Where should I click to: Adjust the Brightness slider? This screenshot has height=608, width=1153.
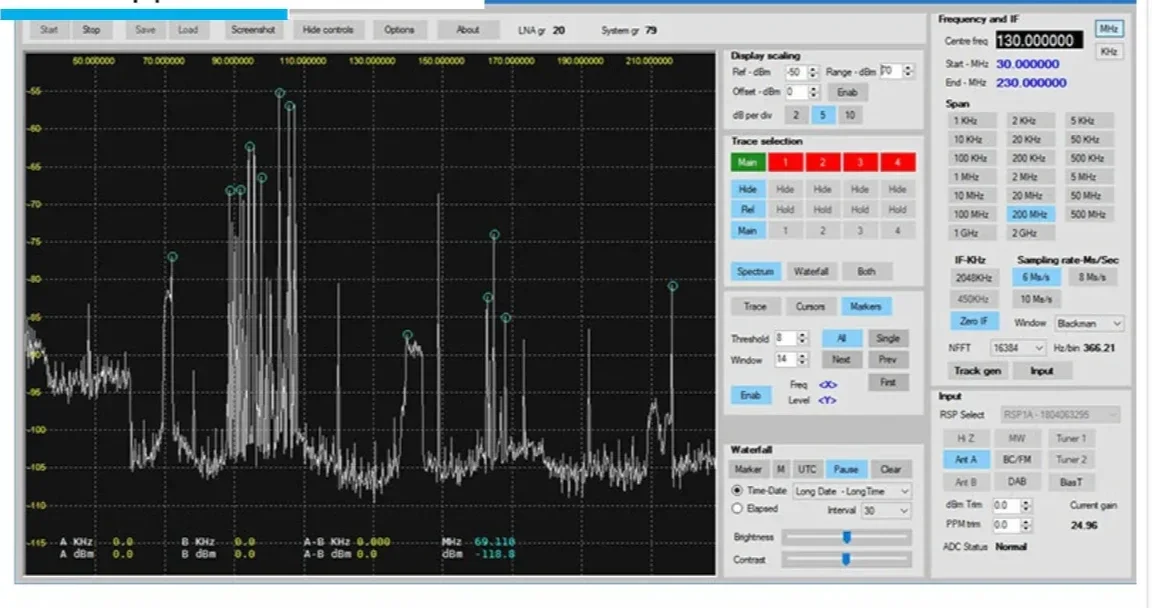(x=846, y=537)
